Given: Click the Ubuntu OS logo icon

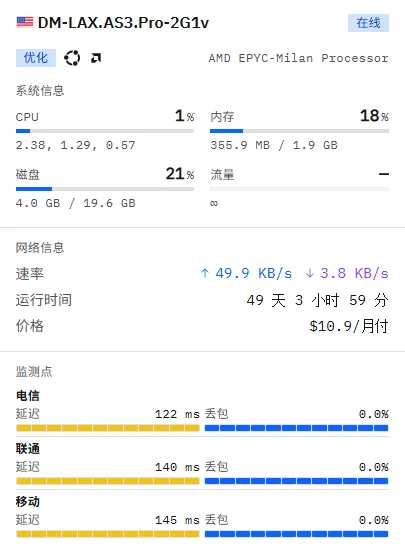Looking at the screenshot, I should (x=72, y=58).
